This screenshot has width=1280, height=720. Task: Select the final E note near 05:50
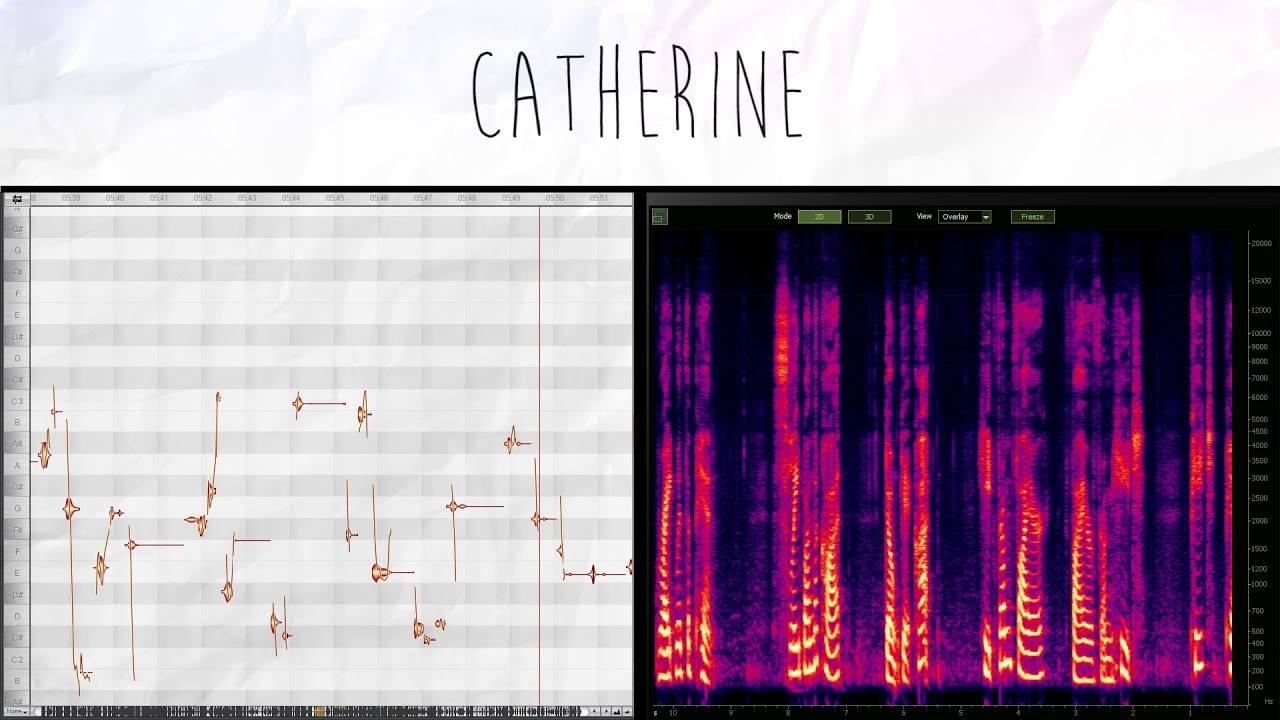coord(595,574)
